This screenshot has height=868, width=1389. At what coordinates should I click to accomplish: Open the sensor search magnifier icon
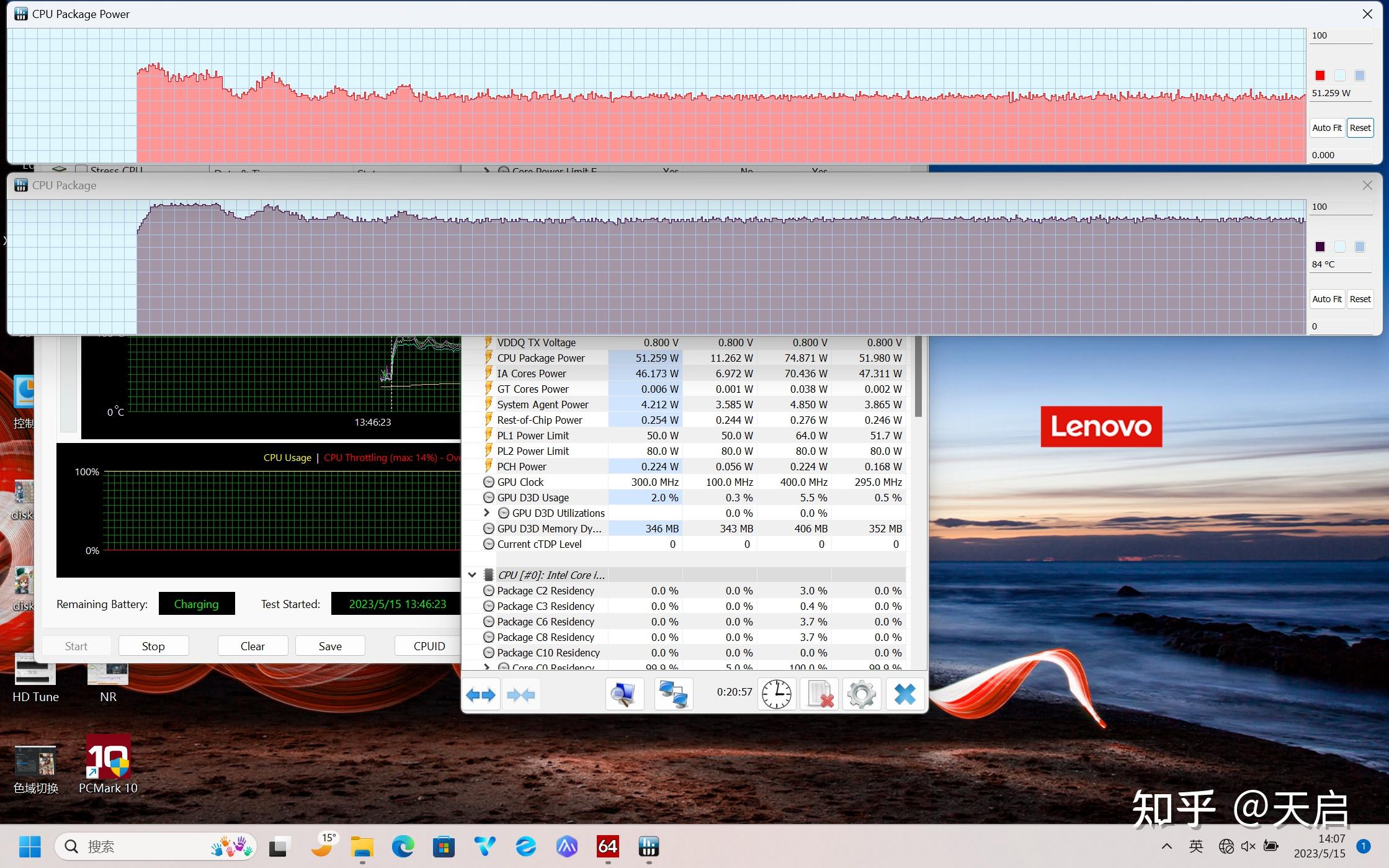pyautogui.click(x=623, y=694)
